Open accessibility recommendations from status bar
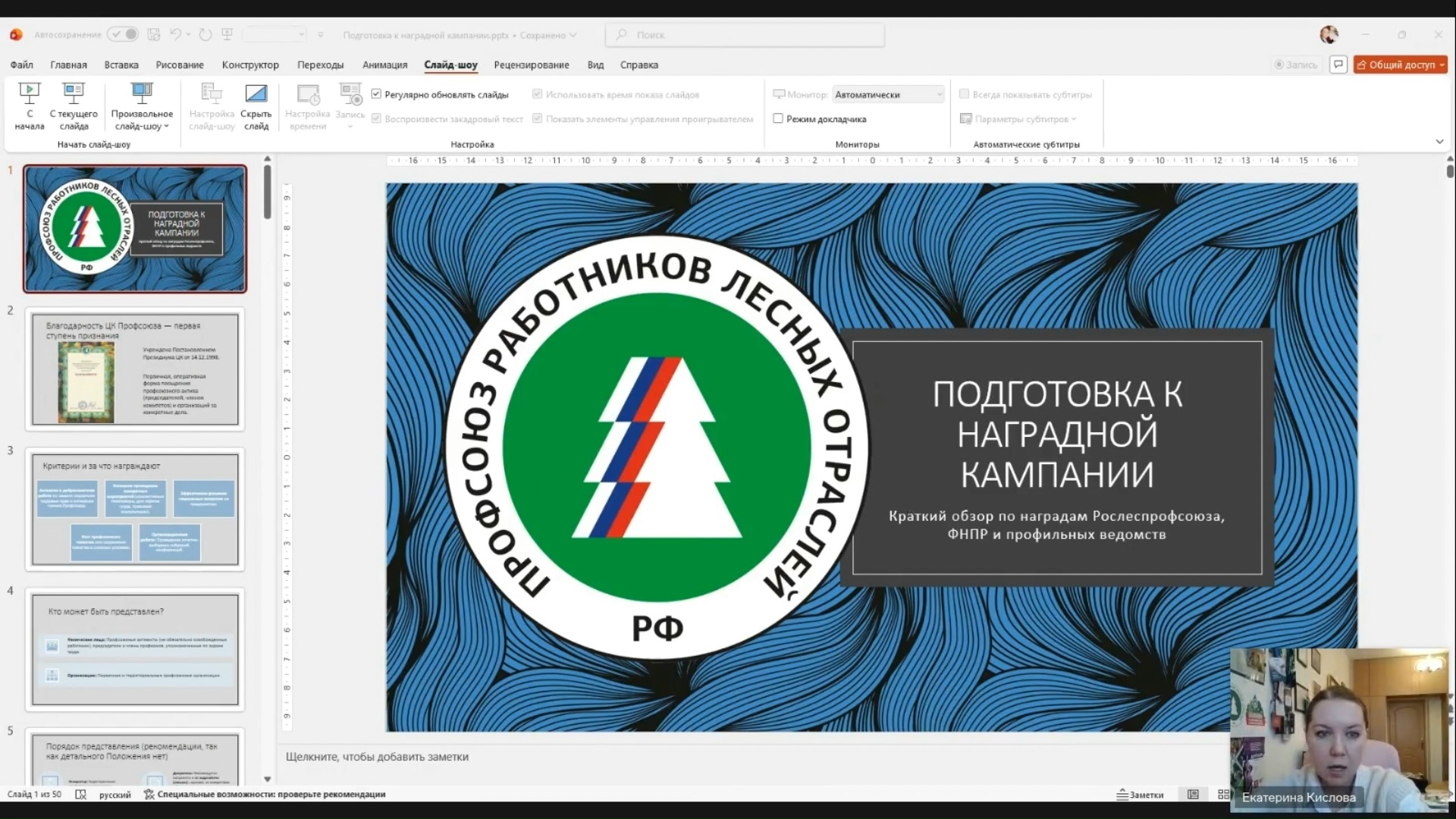 coord(267,794)
